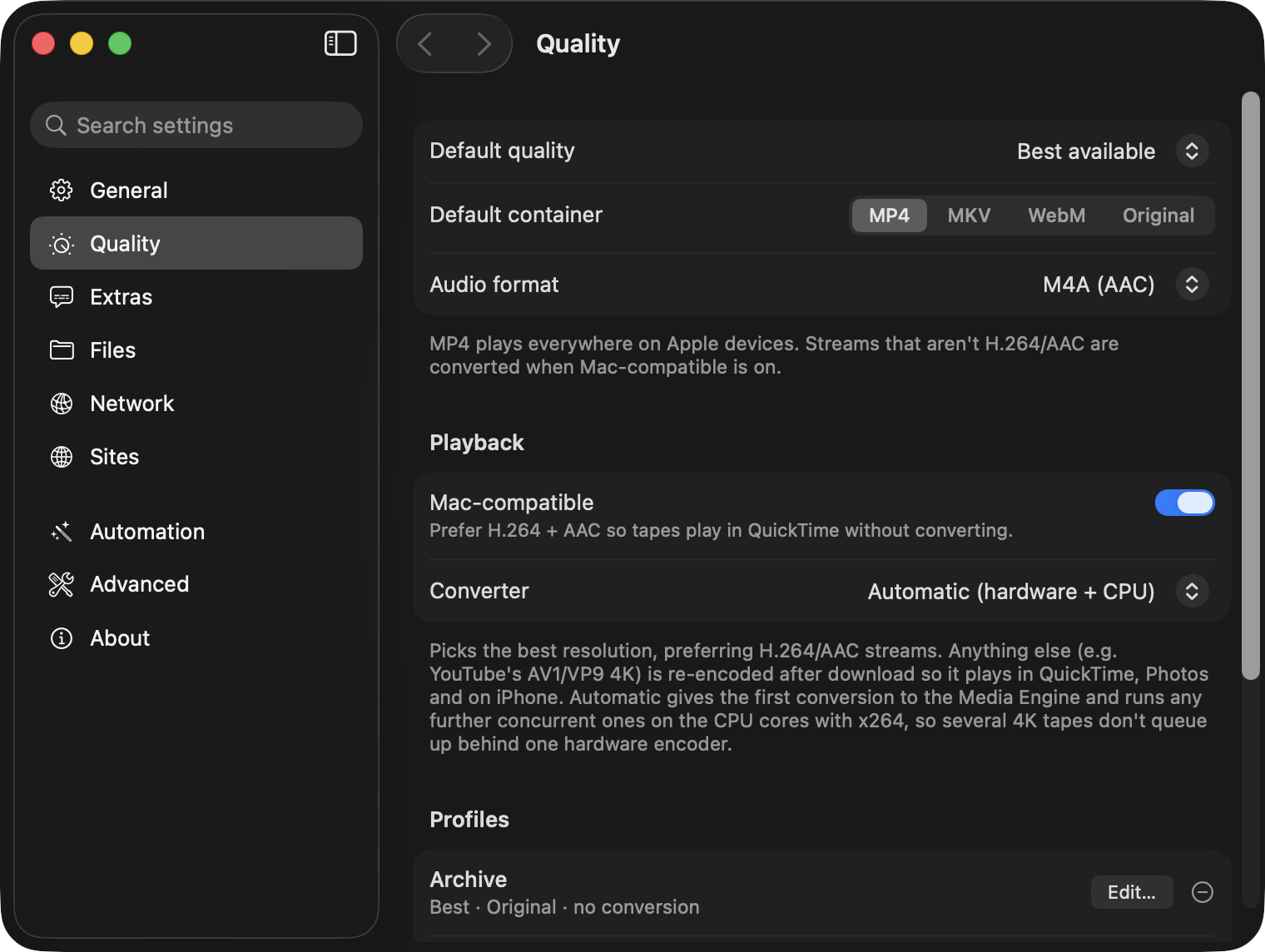This screenshot has height=952, width=1265.
Task: Open the General settings section
Action: (x=196, y=191)
